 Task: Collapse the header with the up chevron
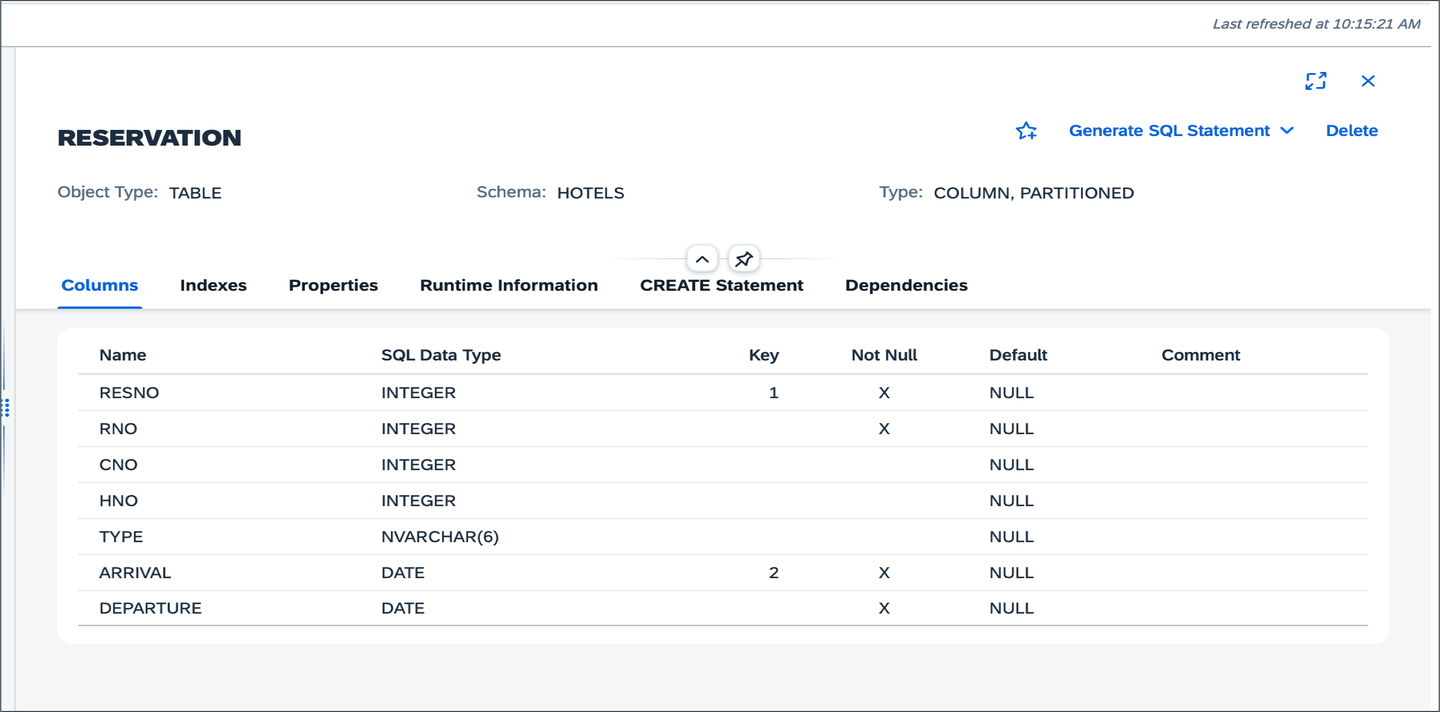pos(702,260)
